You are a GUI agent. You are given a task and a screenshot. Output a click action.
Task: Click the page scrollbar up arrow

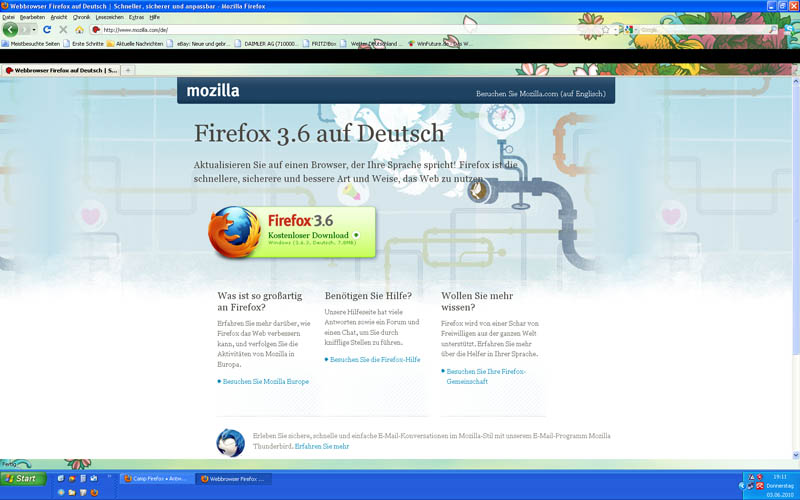point(795,82)
